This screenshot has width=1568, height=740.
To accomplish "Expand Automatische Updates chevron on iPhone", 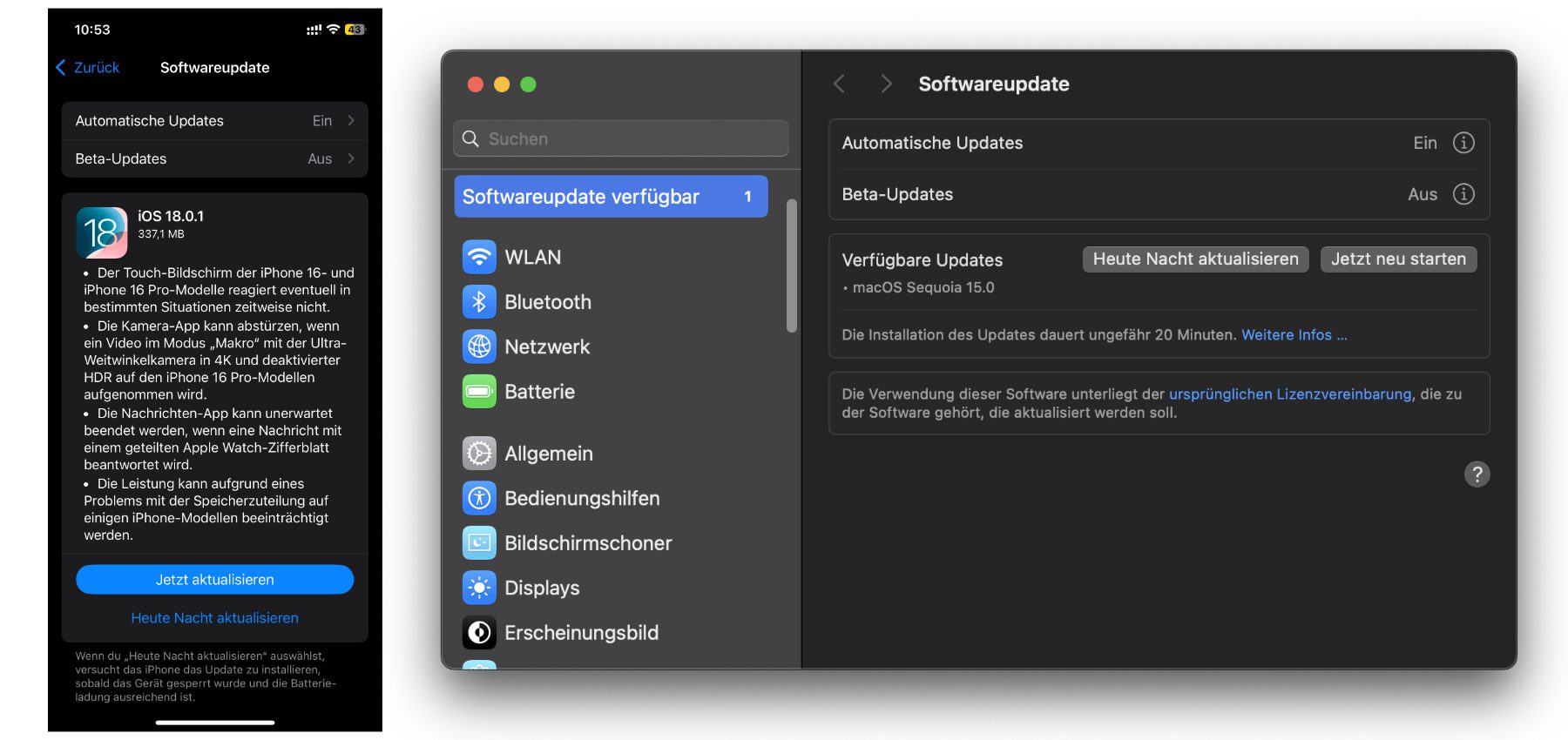I will 351,121.
